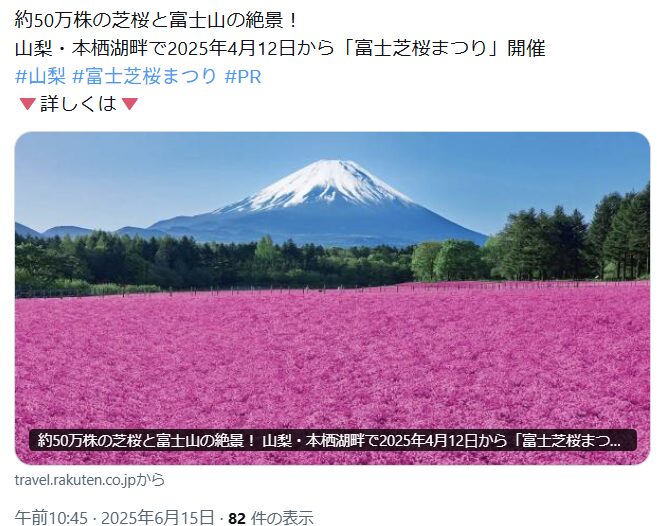Open the #富士芝桜まつり hashtag
Image resolution: width=660 pixels, height=526 pixels.
144,77
